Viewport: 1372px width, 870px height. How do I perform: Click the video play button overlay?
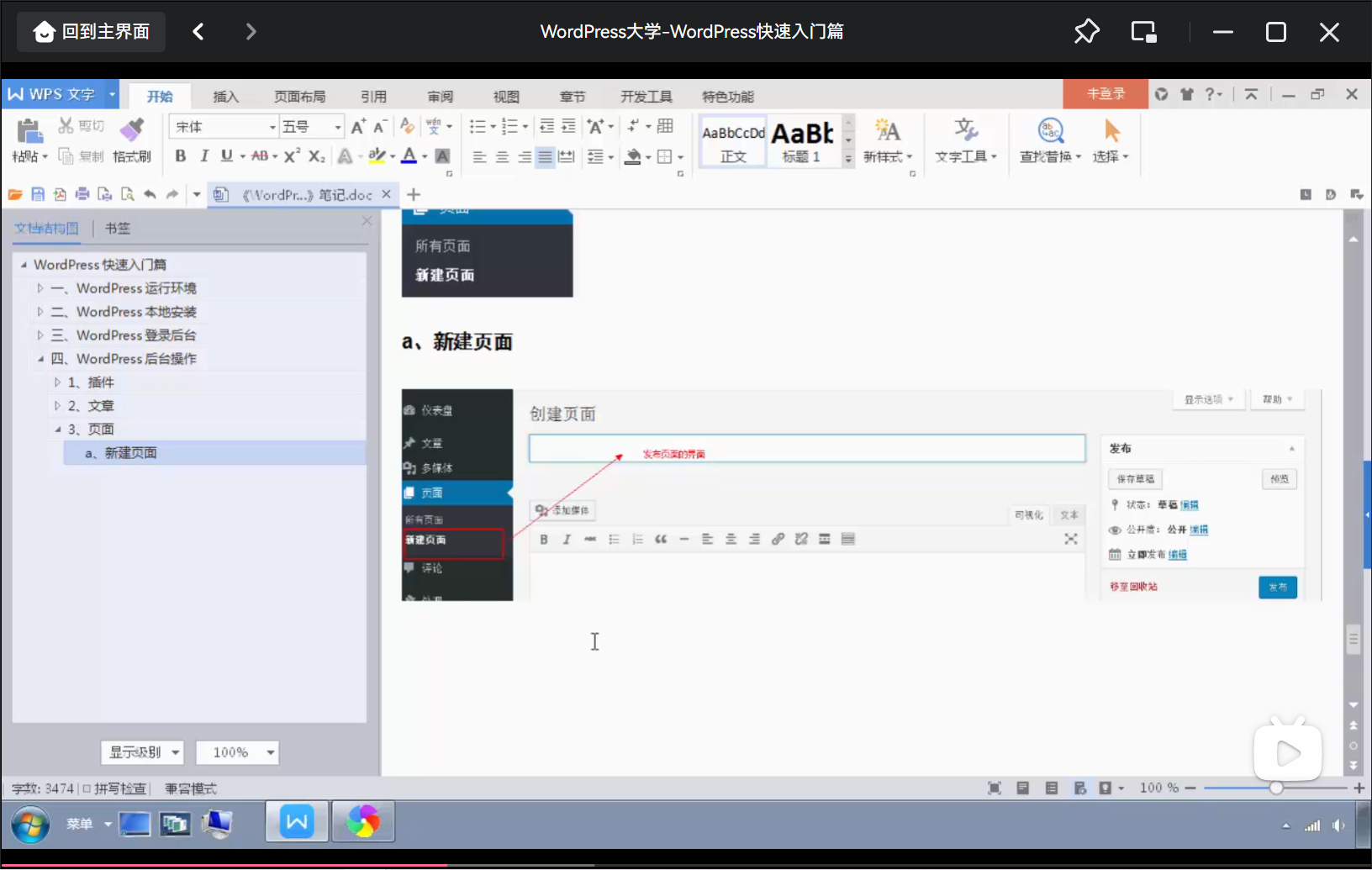click(1288, 753)
